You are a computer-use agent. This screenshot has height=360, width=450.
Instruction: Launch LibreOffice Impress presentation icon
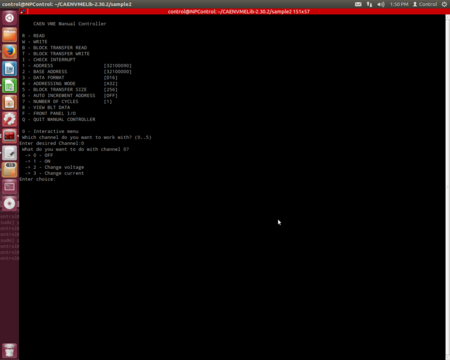[9, 103]
